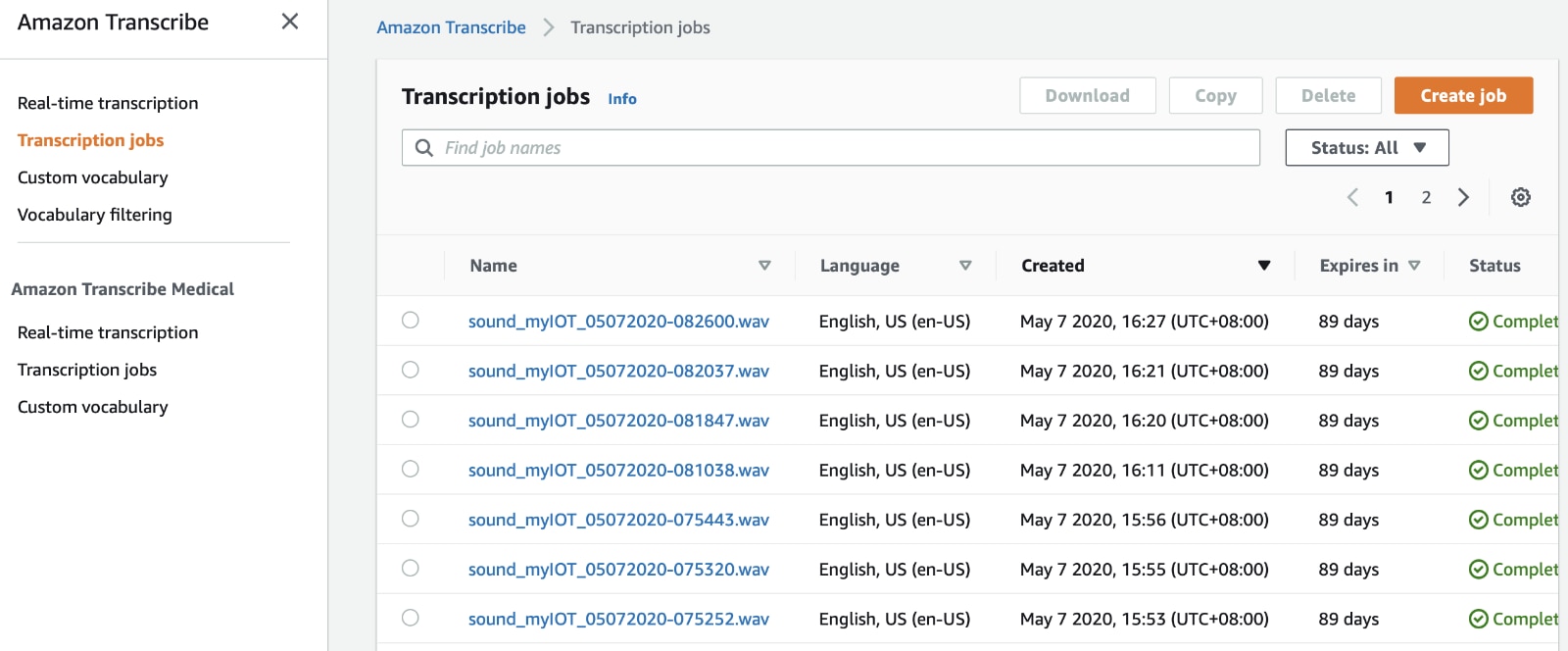Viewport: 1568px width, 651px height.
Task: Open table settings gear icon
Action: [x=1521, y=197]
